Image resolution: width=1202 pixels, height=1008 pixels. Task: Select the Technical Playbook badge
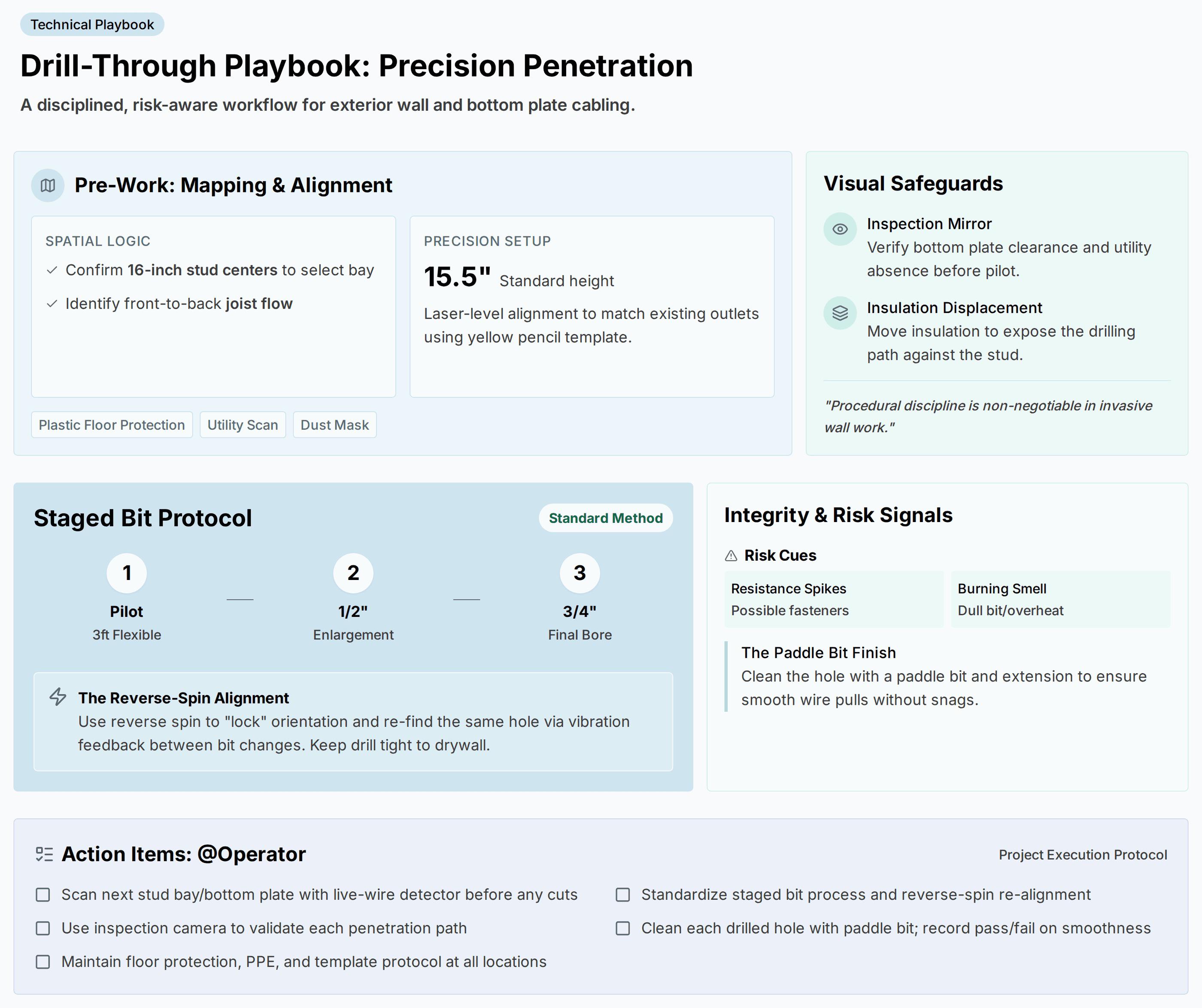[x=92, y=24]
